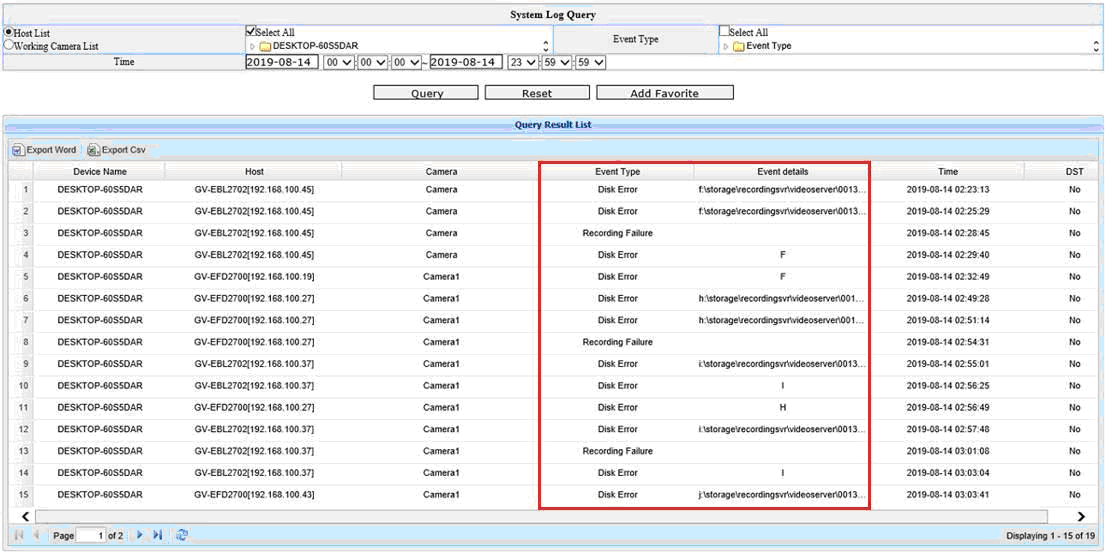Image resolution: width=1106 pixels, height=553 pixels.
Task: Click time 2019-08-14 02:56:25
Action: pyautogui.click(x=948, y=386)
